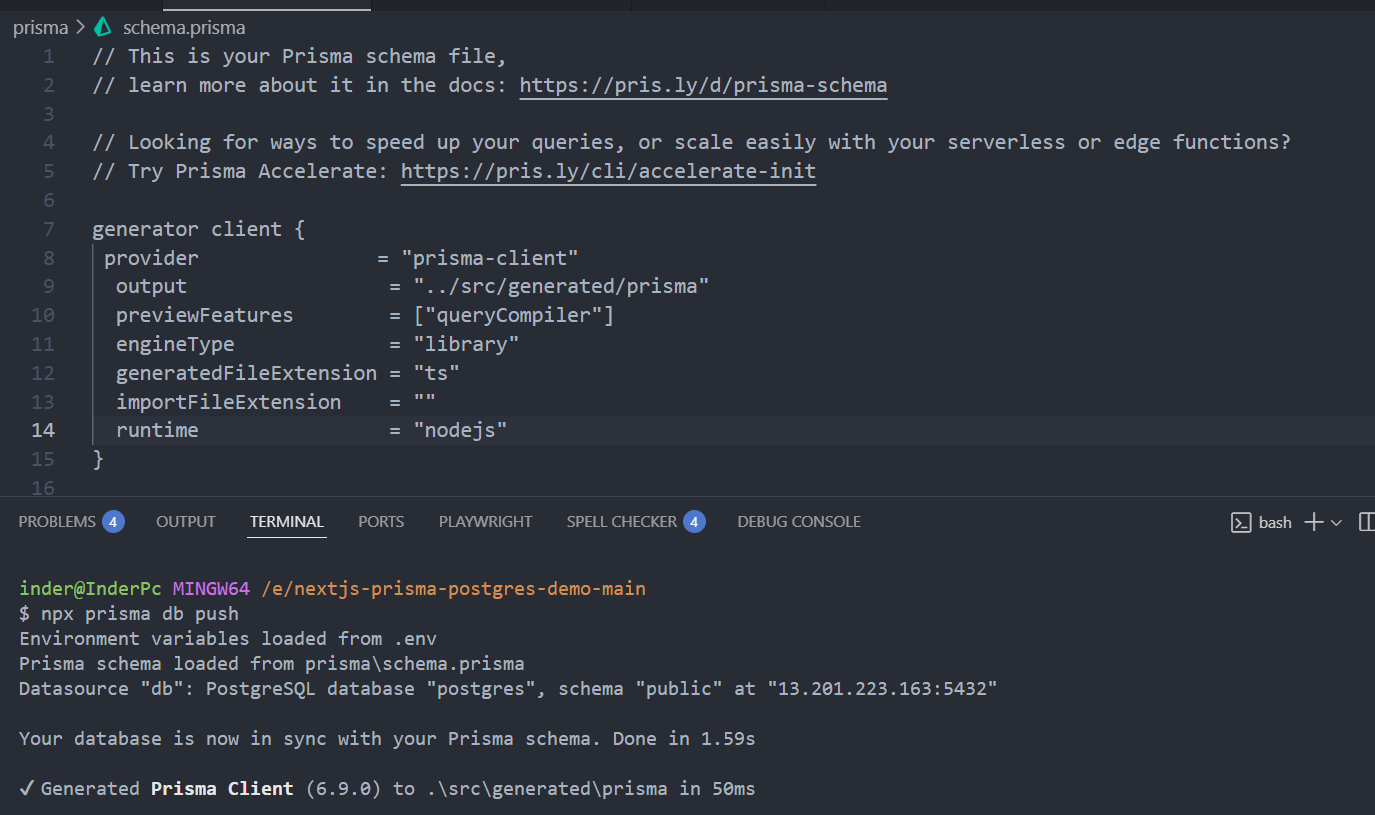Screen dimensions: 1375x815
Task: Click the Prisma file icon in breadcrumb
Action: coord(103,27)
